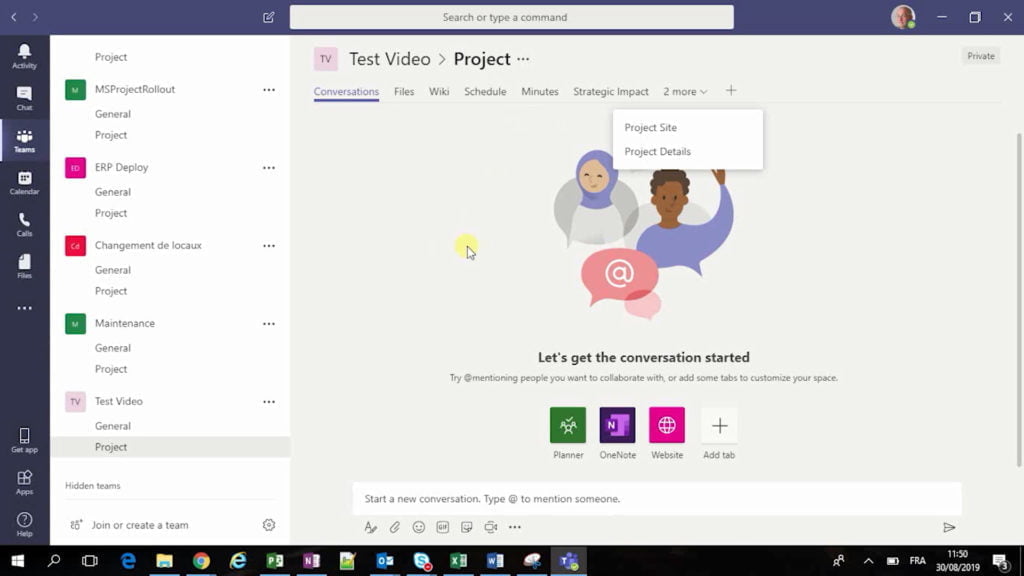The height and width of the screenshot is (576, 1024).
Task: Open the Apps store icon
Action: [x=24, y=482]
